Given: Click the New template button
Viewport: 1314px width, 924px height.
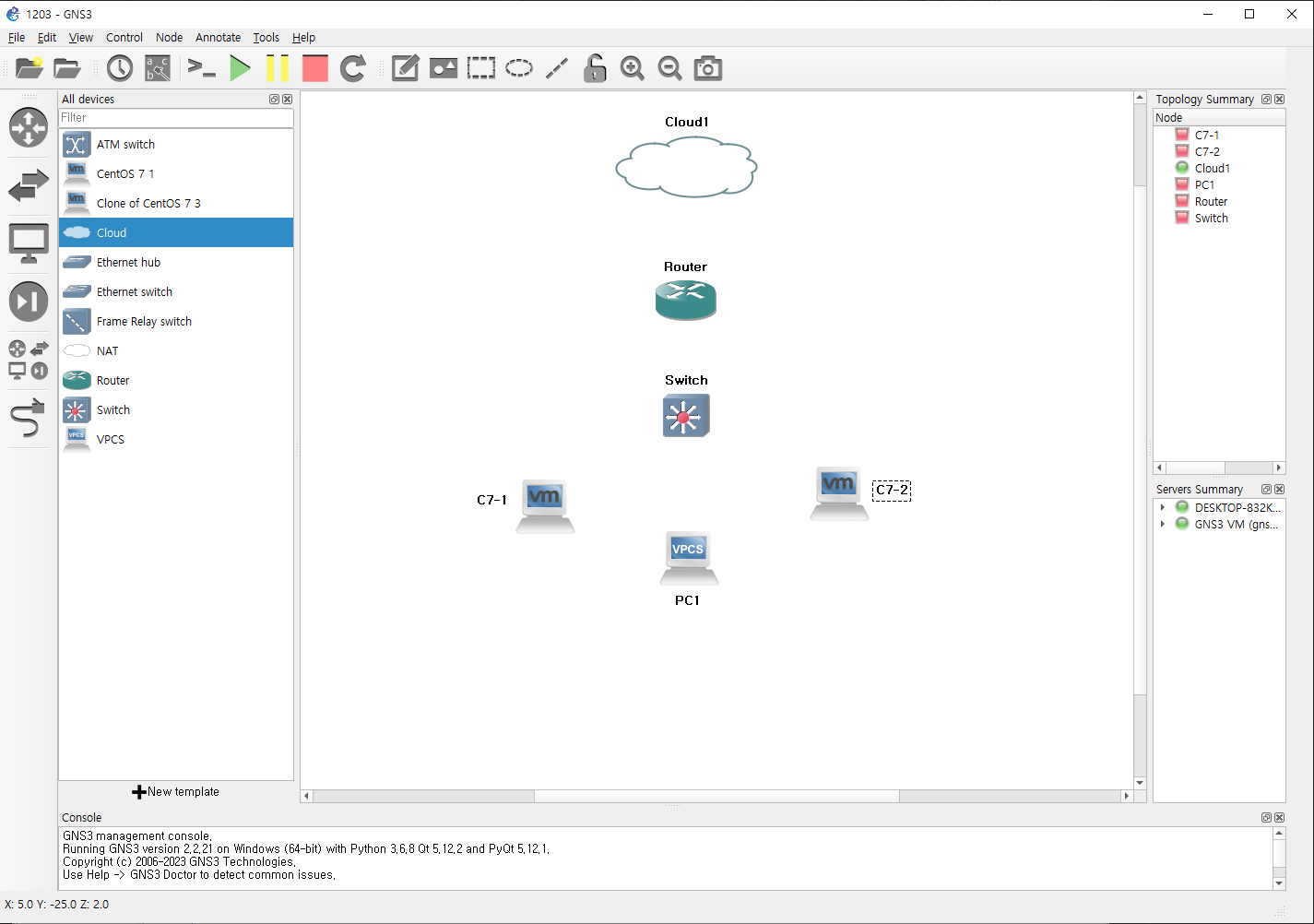Looking at the screenshot, I should [176, 792].
